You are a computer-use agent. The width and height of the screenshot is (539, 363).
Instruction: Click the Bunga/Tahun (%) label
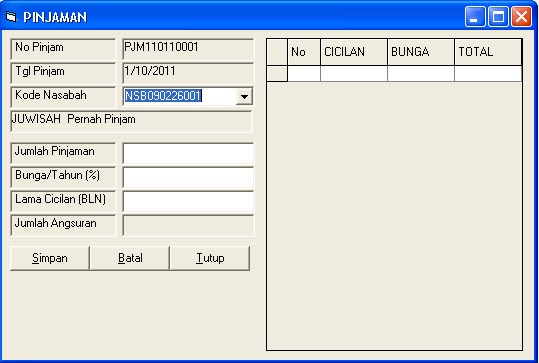click(63, 177)
